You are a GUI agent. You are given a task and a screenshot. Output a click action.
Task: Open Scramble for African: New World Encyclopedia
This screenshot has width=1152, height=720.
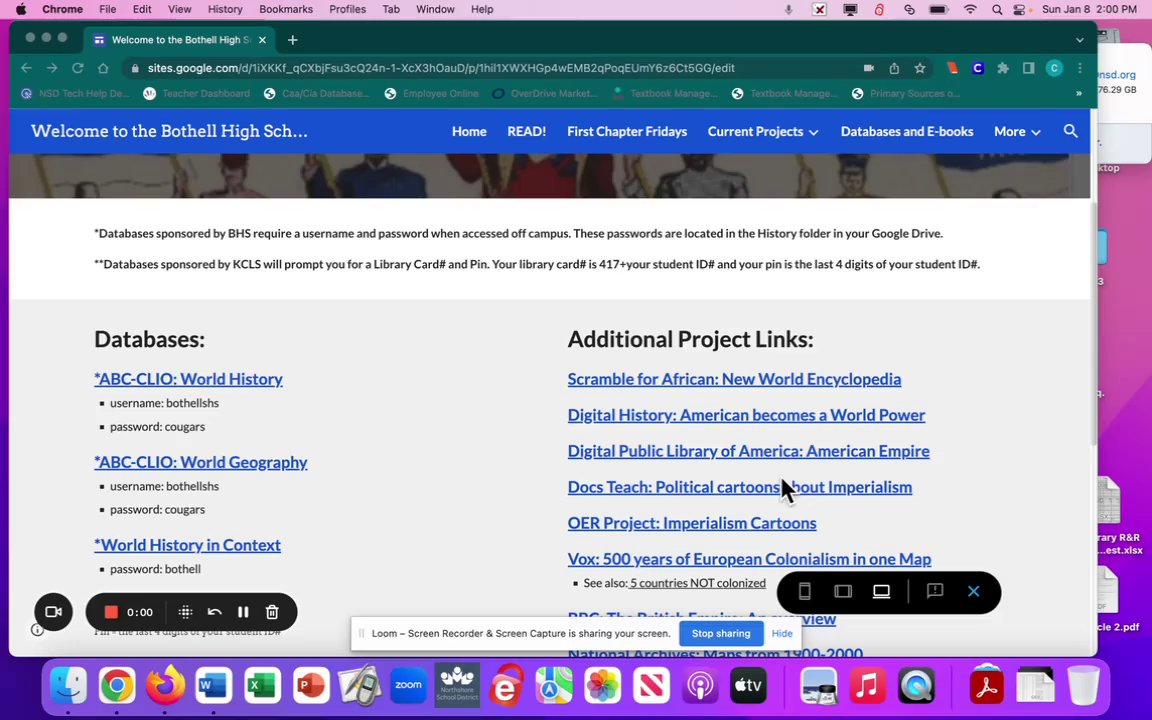click(734, 379)
